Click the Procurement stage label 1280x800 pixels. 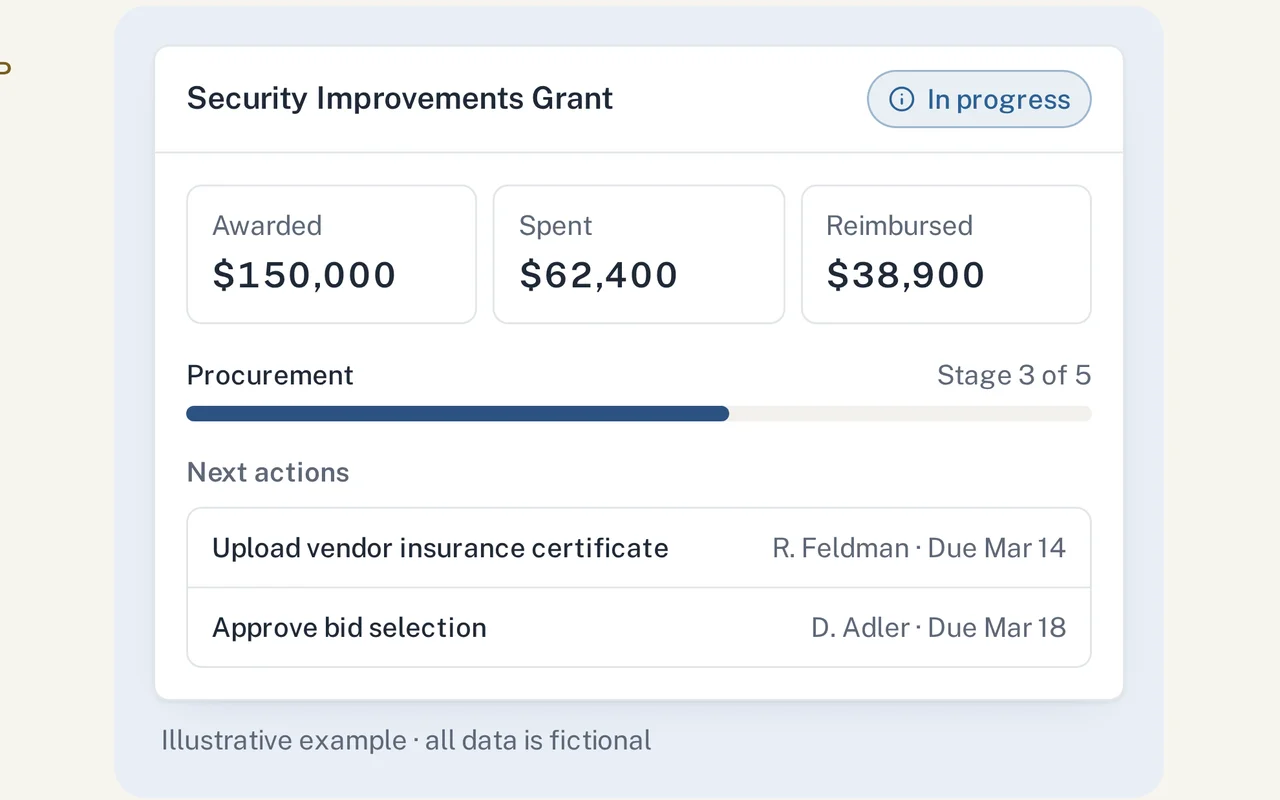pos(270,375)
